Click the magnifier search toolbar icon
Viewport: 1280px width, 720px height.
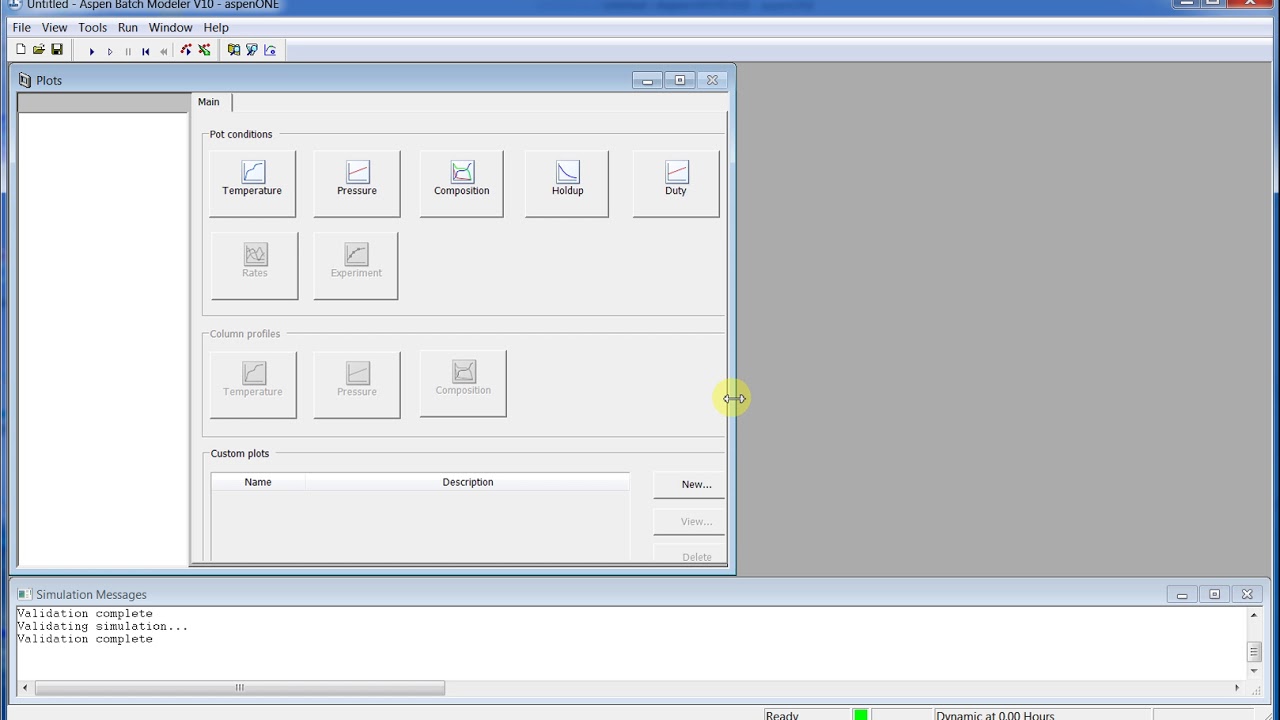click(252, 50)
